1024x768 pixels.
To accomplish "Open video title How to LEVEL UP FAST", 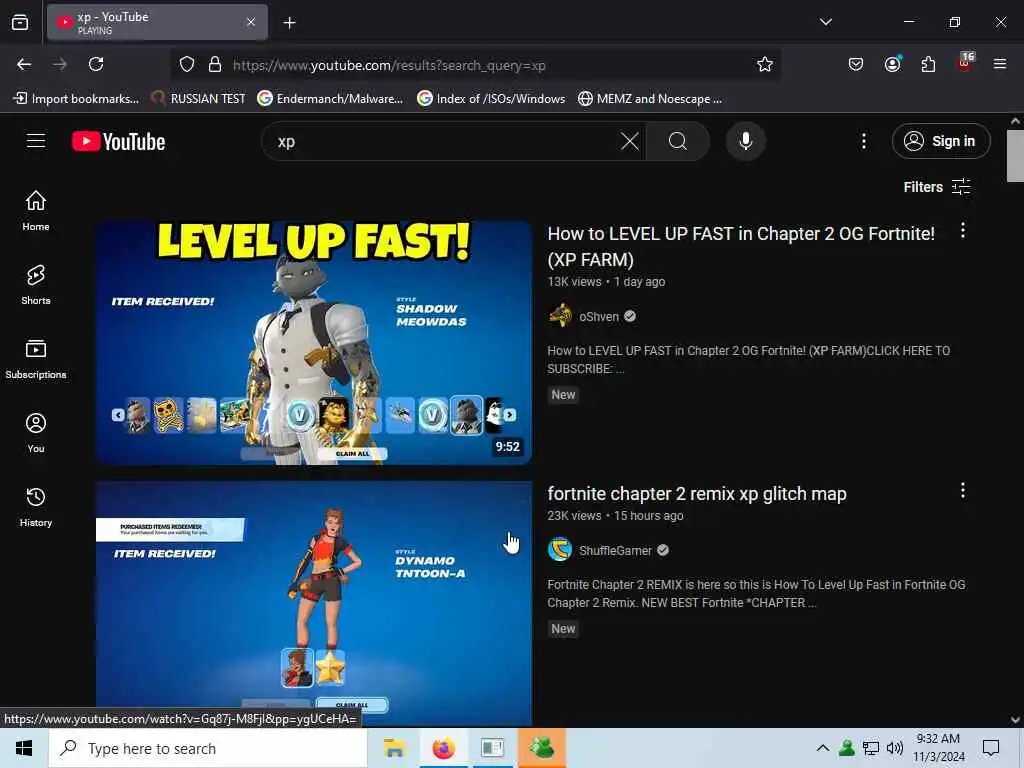I will tap(741, 246).
